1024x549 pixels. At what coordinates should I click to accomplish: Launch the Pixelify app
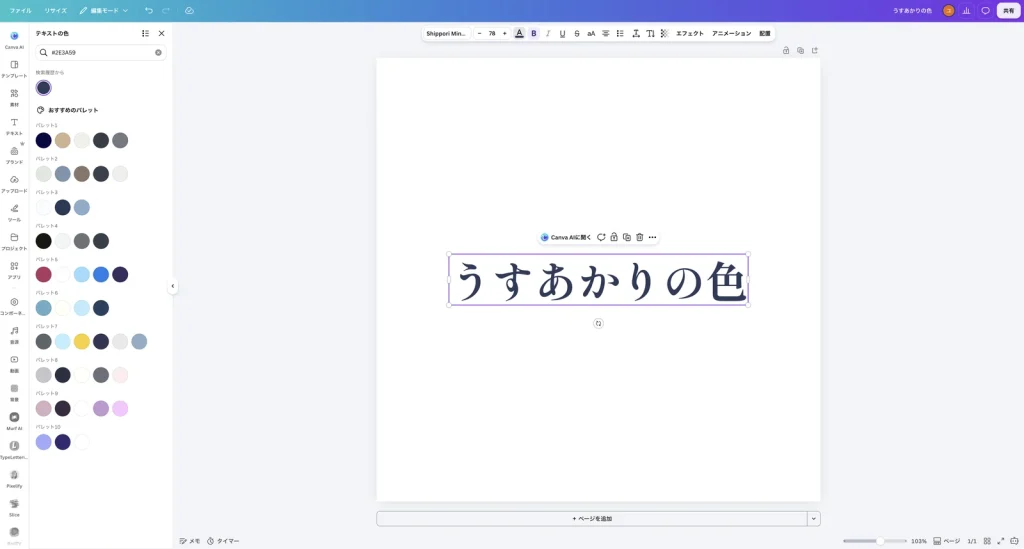pos(14,478)
